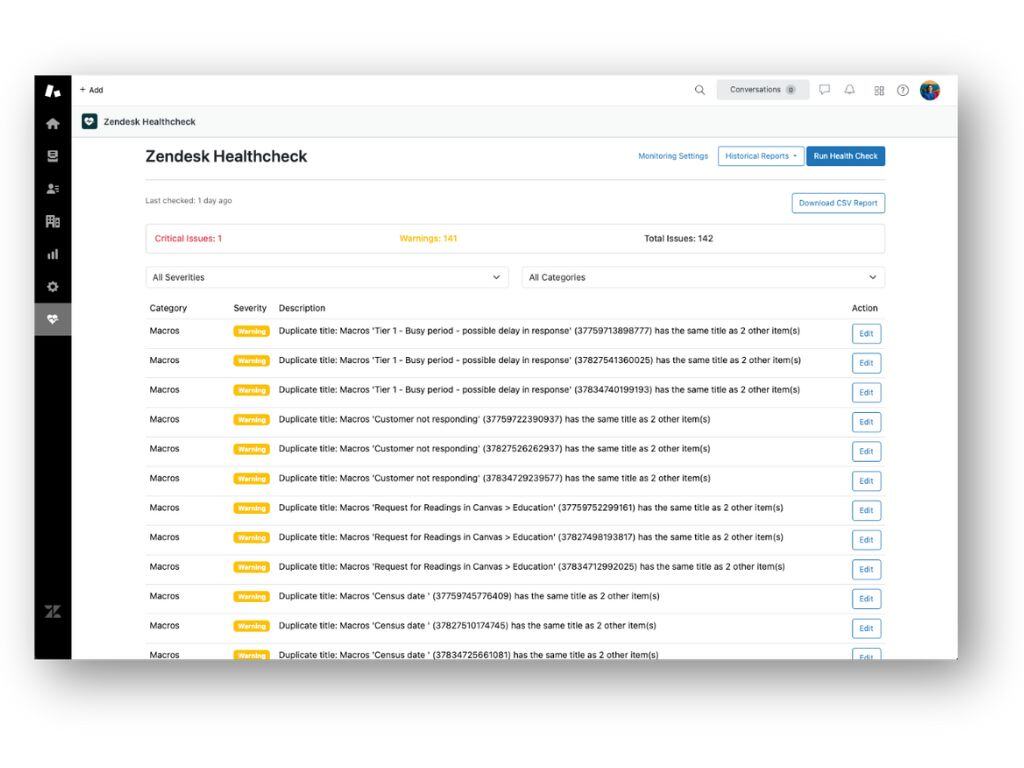The width and height of the screenshot is (1024, 768).
Task: Click the + Add tab button
Action: (x=92, y=90)
